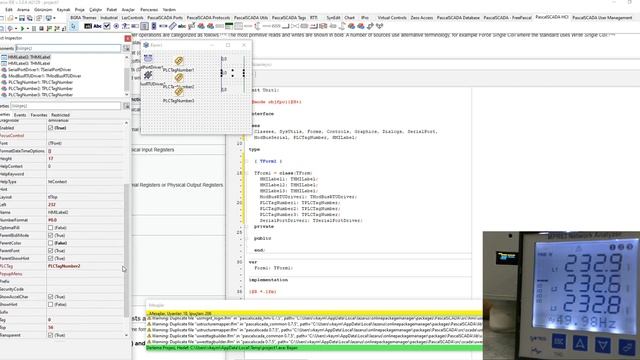The height and width of the screenshot is (360, 640).
Task: Pick the dark edit-box component in palette
Action: pyautogui.click(x=88, y=26)
